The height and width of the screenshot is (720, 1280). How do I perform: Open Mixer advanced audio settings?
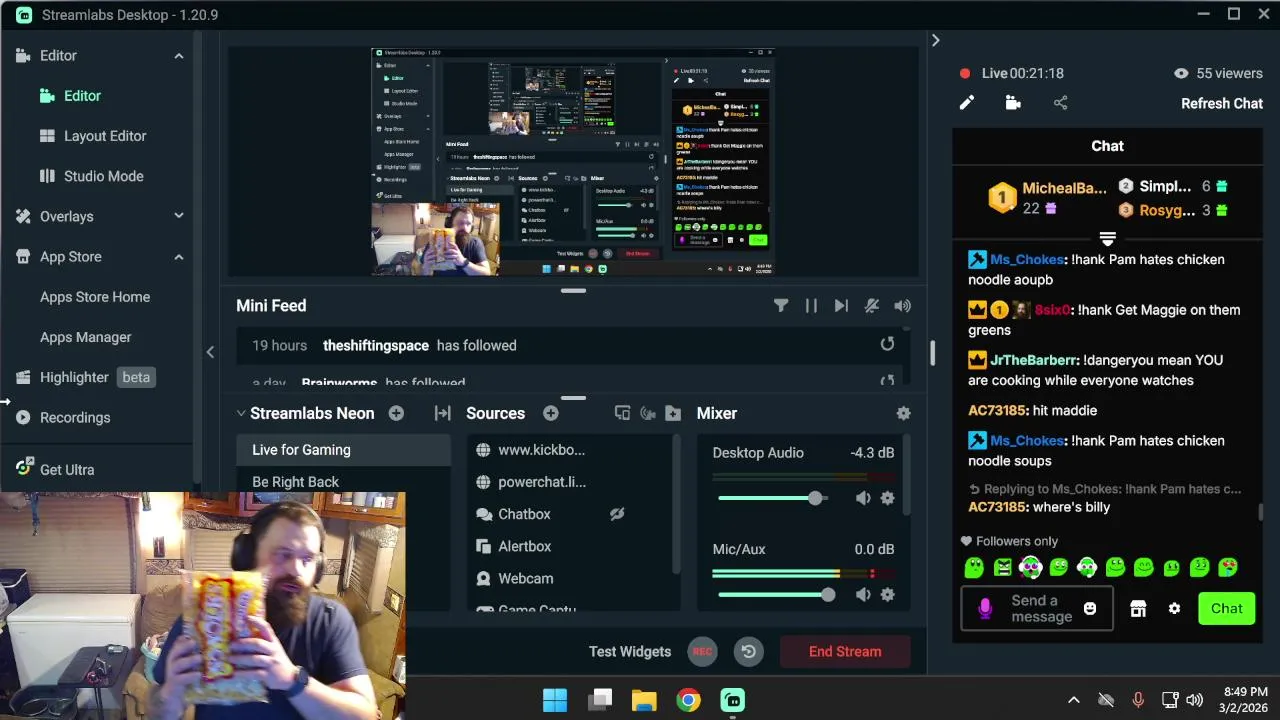904,413
